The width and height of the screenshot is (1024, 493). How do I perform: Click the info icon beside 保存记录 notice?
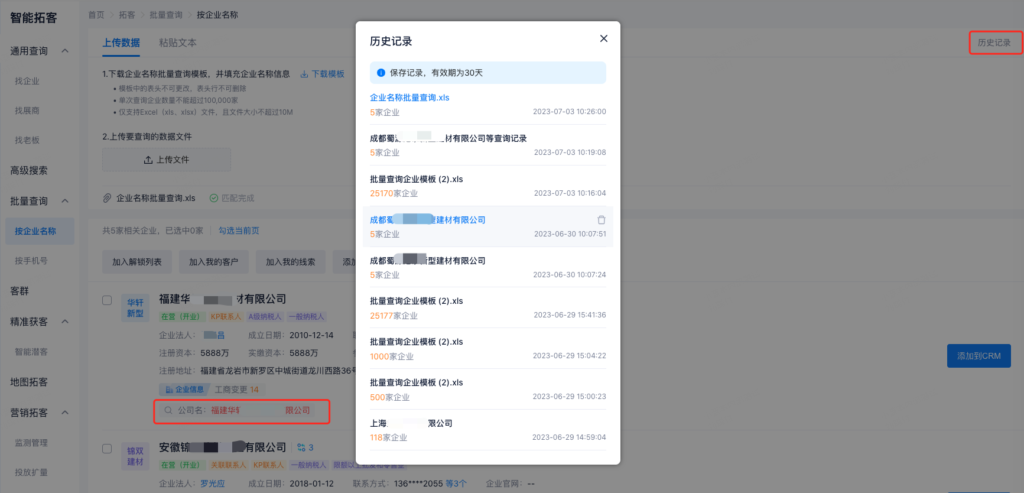tap(380, 73)
